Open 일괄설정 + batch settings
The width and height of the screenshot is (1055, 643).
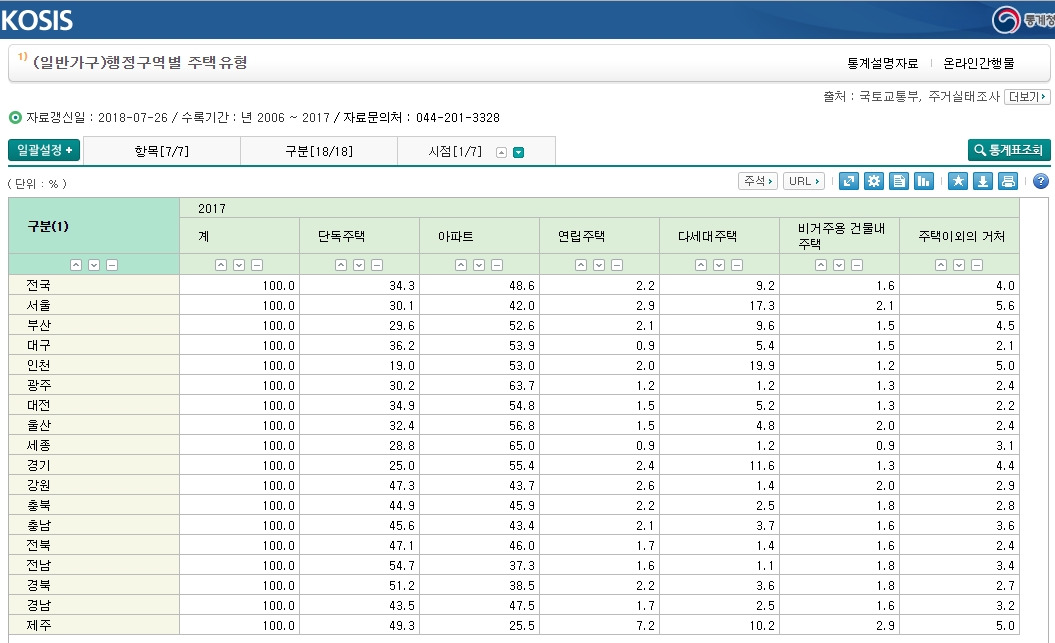coord(44,150)
